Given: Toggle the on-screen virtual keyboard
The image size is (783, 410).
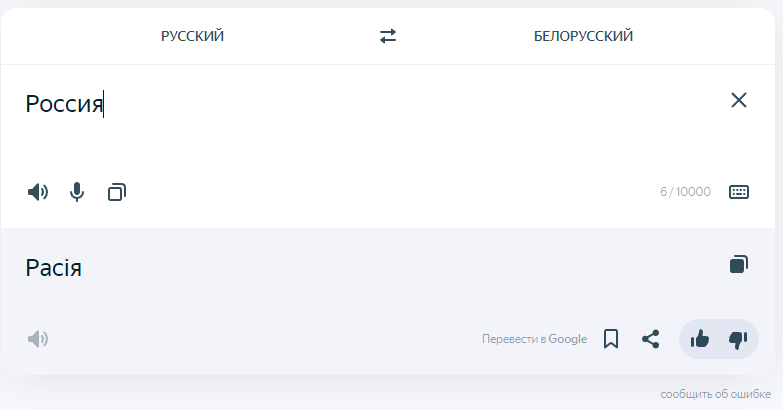Looking at the screenshot, I should [739, 192].
